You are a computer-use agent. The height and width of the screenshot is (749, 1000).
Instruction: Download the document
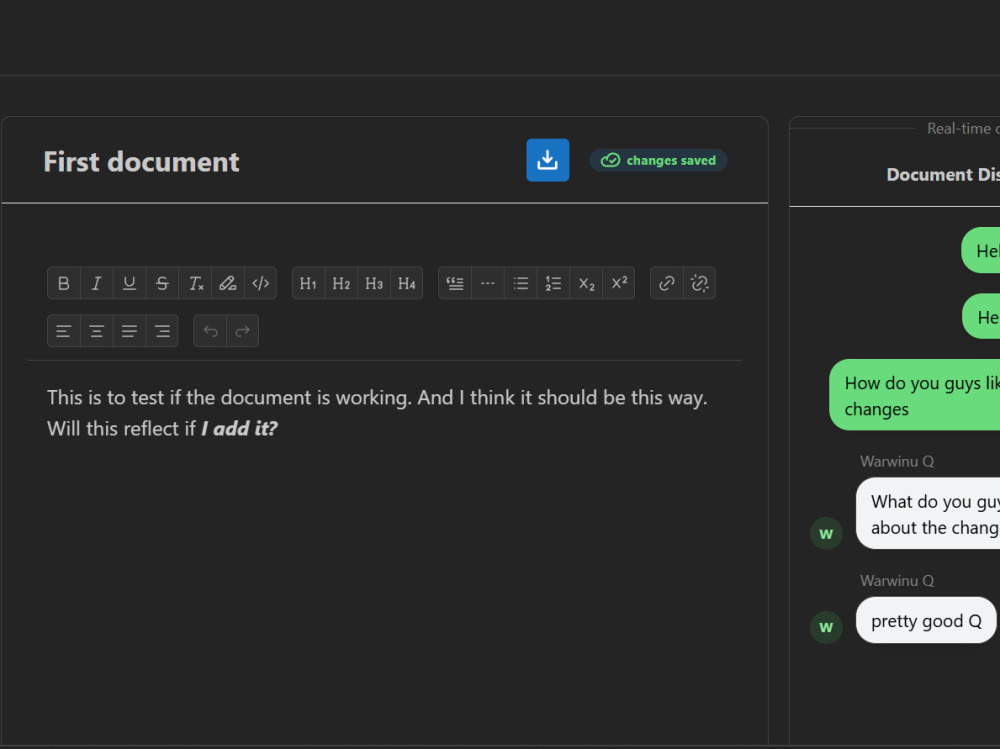pos(547,160)
